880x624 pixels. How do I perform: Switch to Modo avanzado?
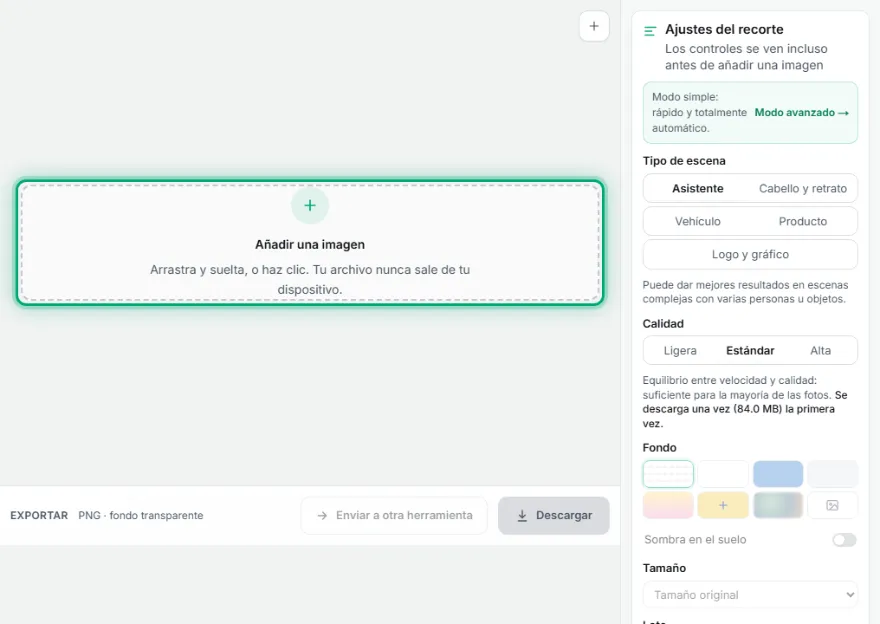[801, 113]
